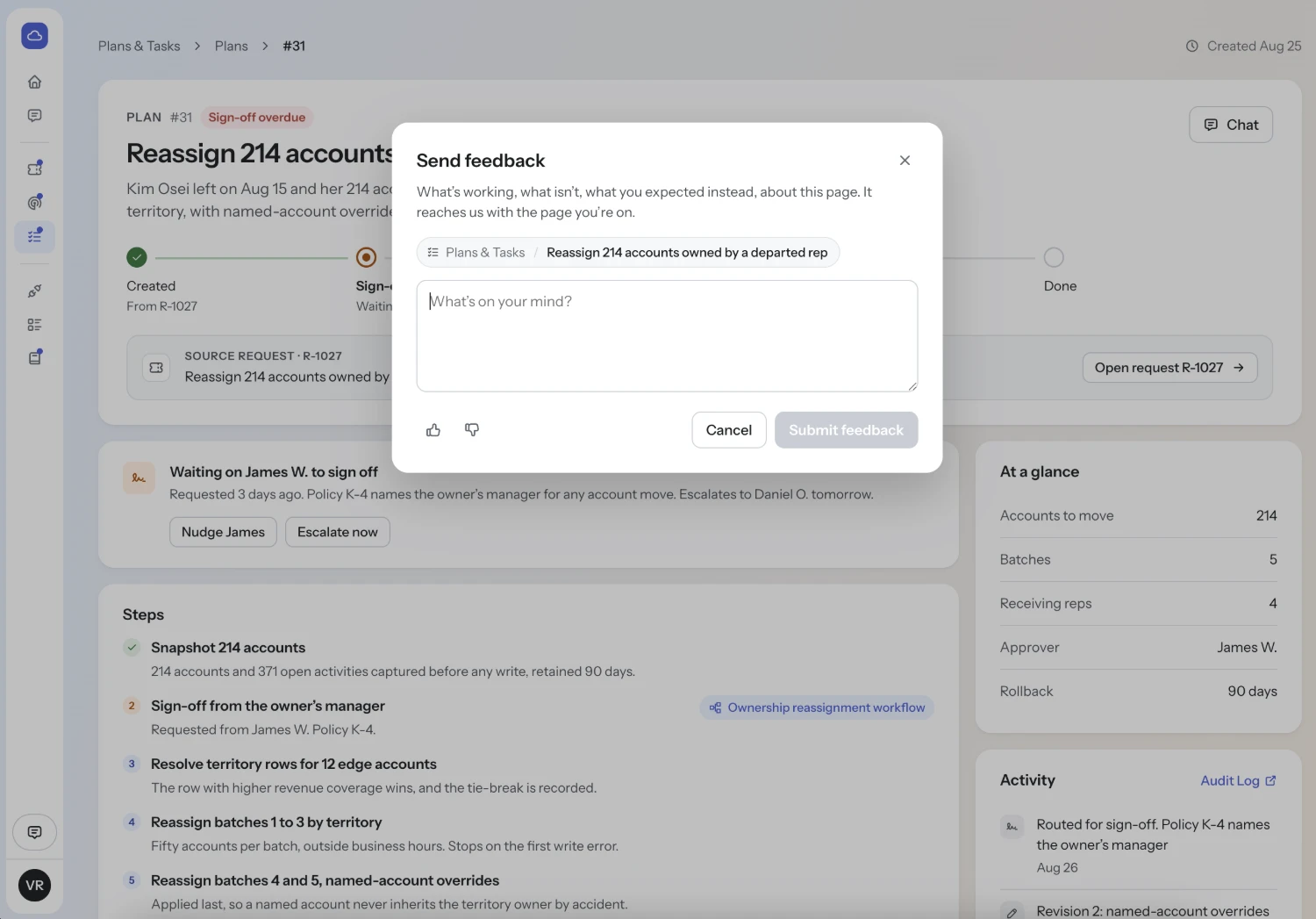Click the signature icon beside Waiting on James
Viewport: 1316px width, 919px height.
pyautogui.click(x=139, y=478)
